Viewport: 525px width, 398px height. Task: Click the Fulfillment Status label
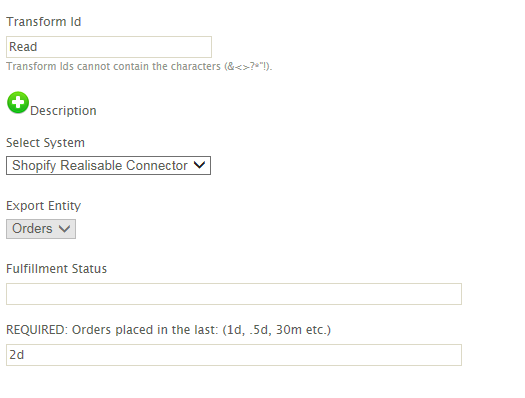tap(56, 269)
